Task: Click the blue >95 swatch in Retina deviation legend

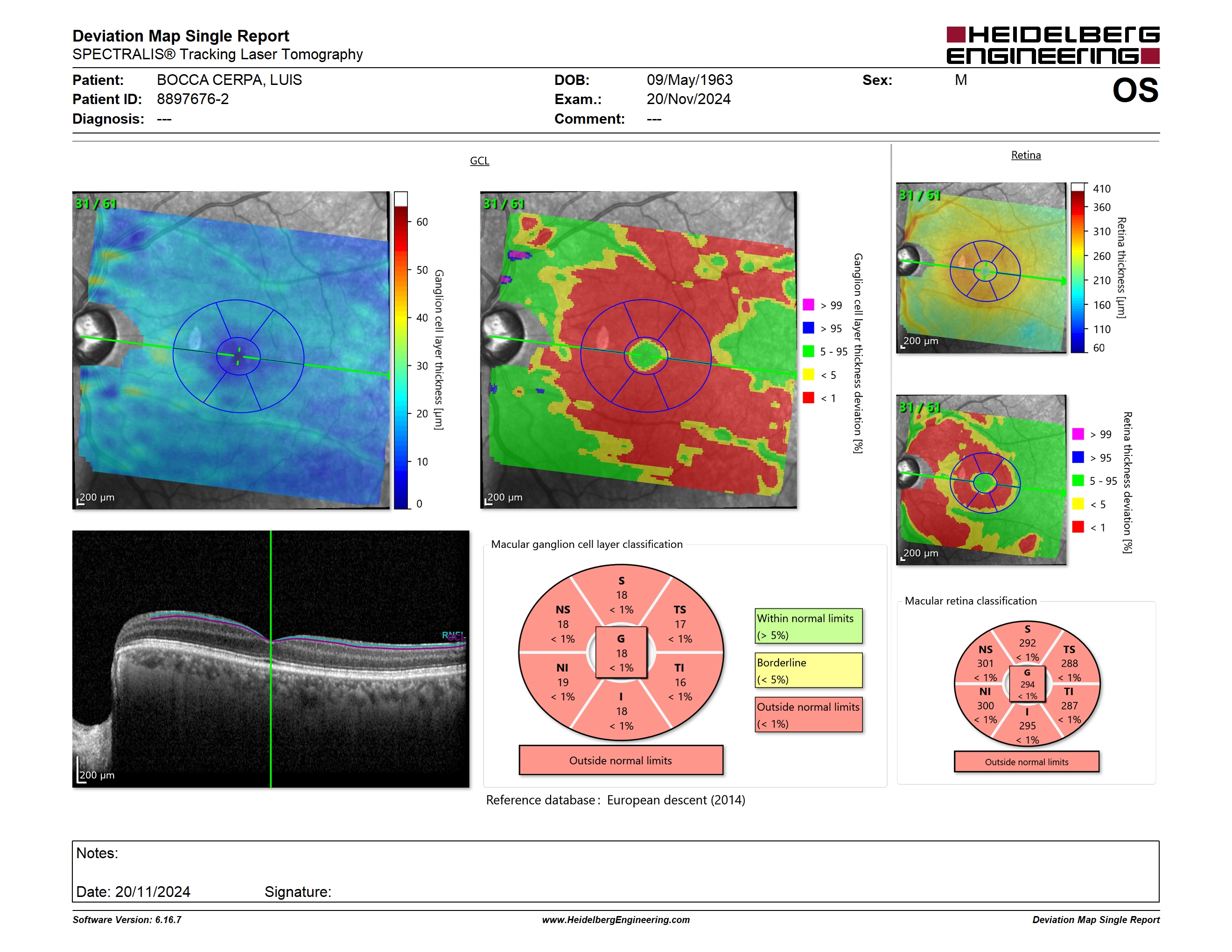Action: [x=1078, y=457]
